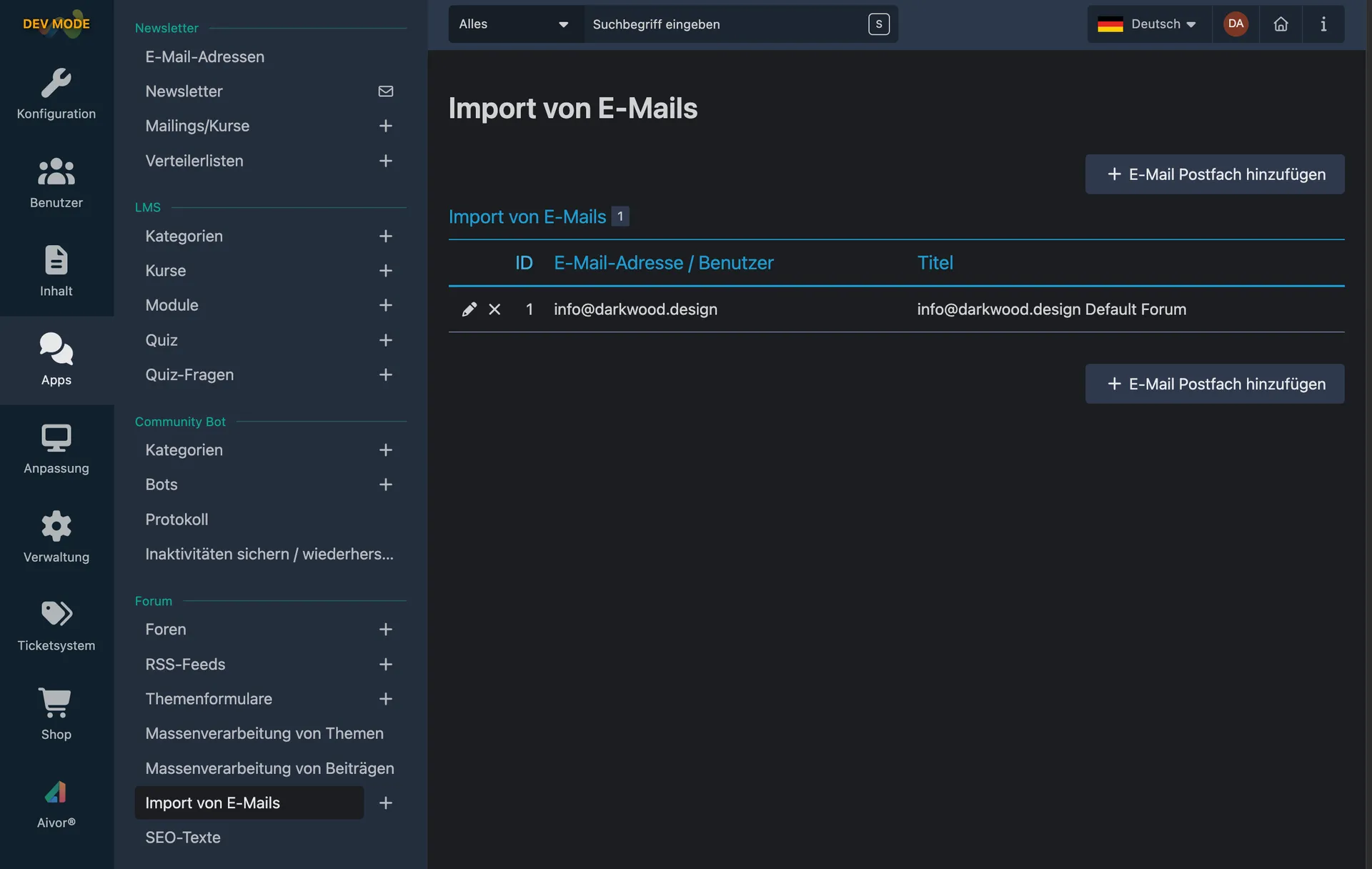The width and height of the screenshot is (1372, 869).
Task: Edit mailbox entry with pencil icon
Action: tap(469, 309)
